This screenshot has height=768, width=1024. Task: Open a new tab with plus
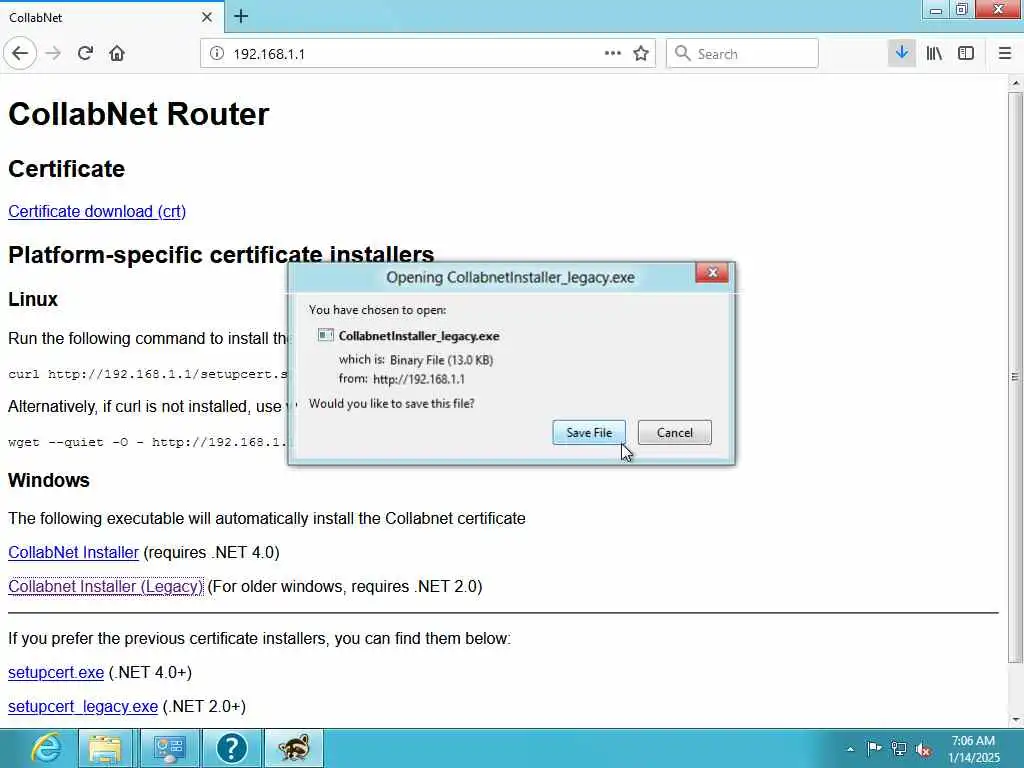(x=241, y=16)
